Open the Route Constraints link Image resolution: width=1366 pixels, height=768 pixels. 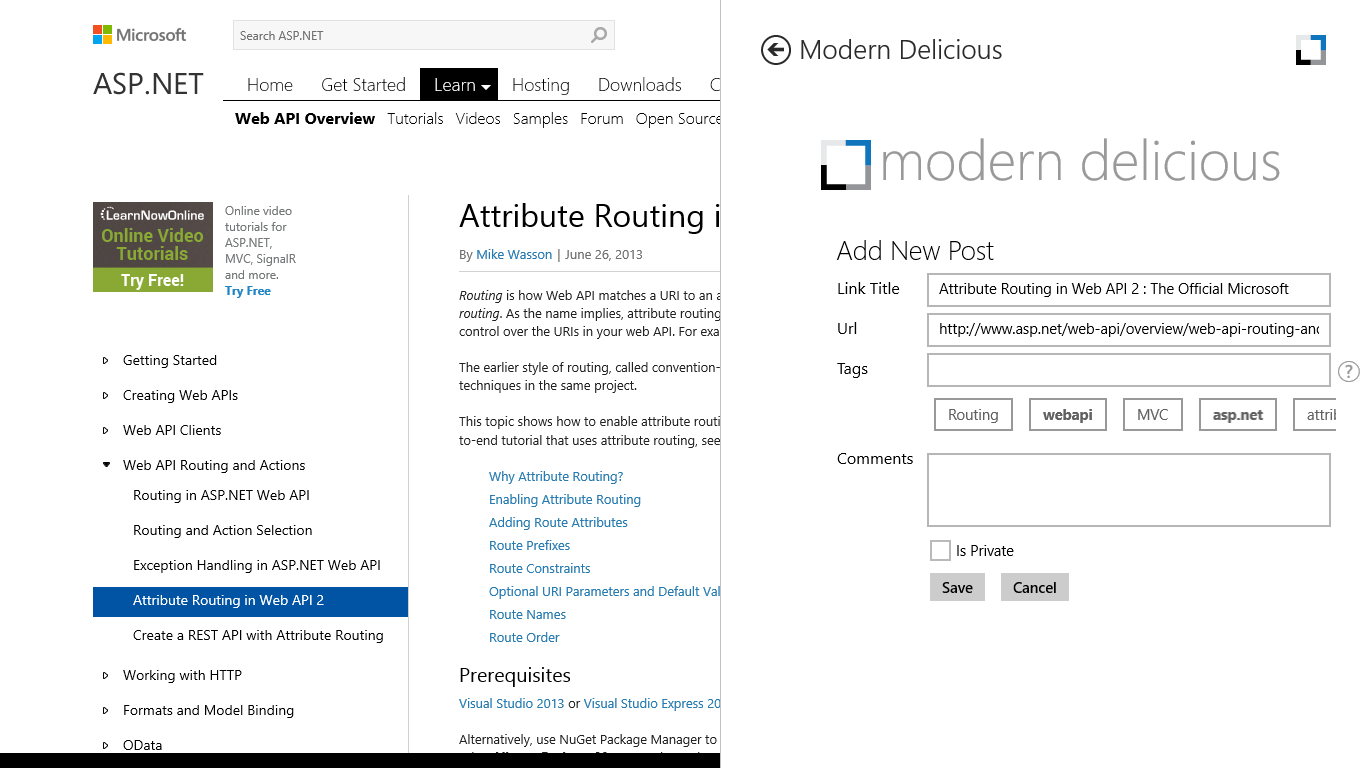click(x=539, y=568)
